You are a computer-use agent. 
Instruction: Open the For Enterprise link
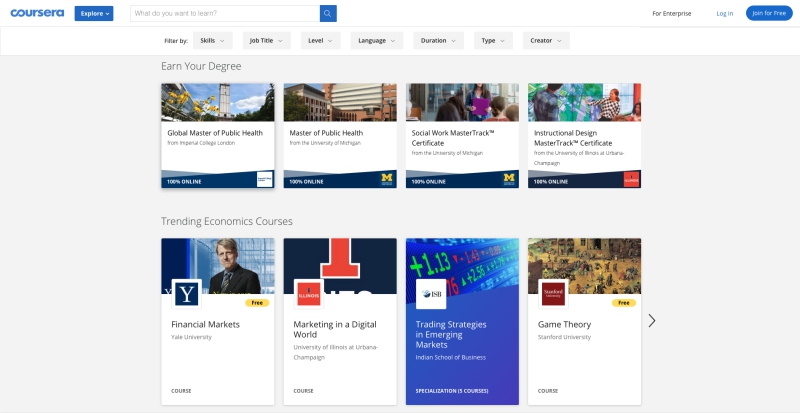[671, 13]
